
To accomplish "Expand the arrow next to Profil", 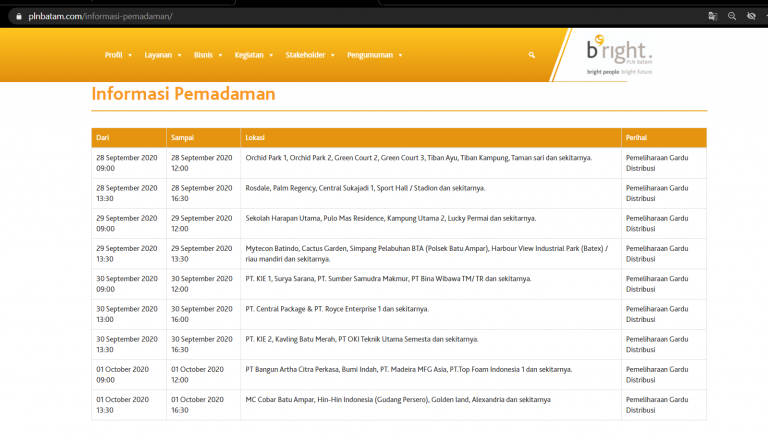I will 130,55.
